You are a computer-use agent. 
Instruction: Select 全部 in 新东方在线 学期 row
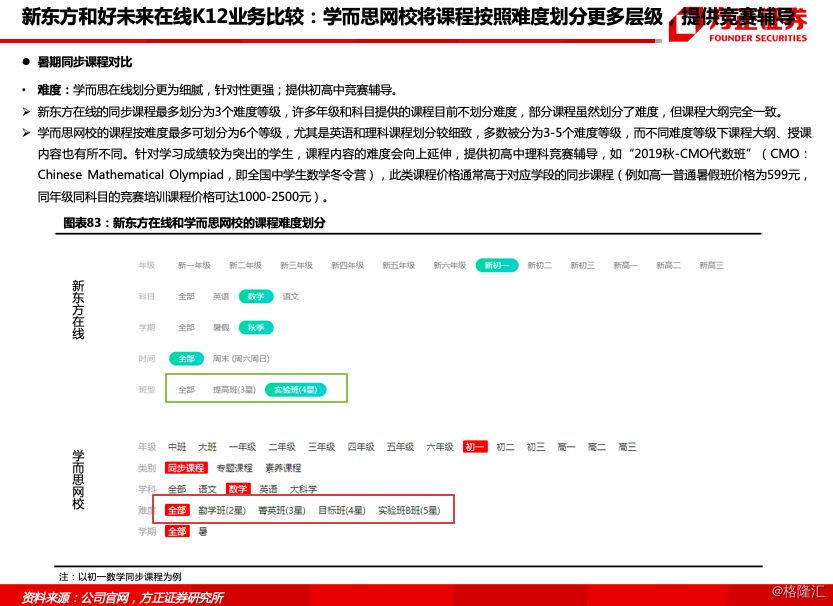point(186,328)
